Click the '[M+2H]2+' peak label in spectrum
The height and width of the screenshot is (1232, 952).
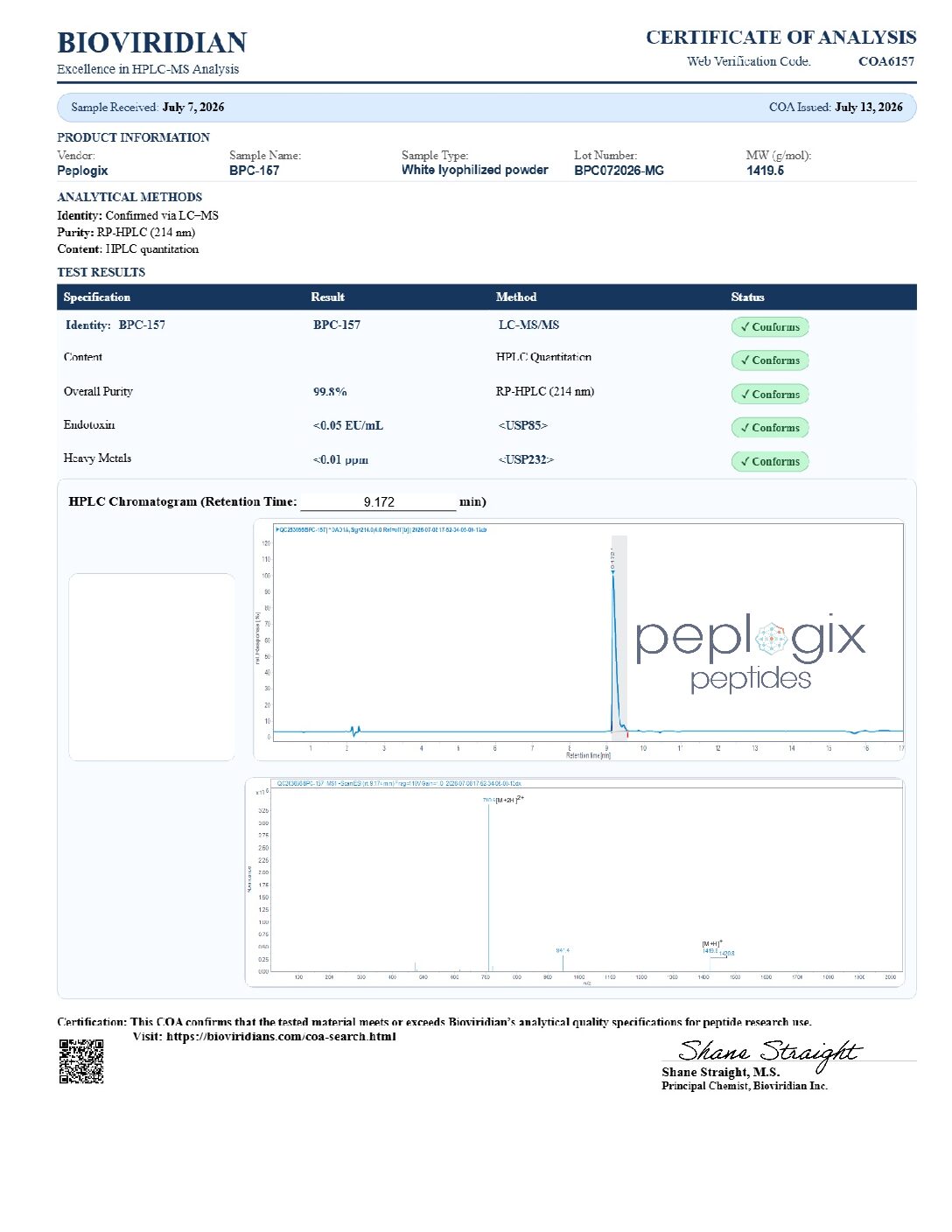point(509,799)
